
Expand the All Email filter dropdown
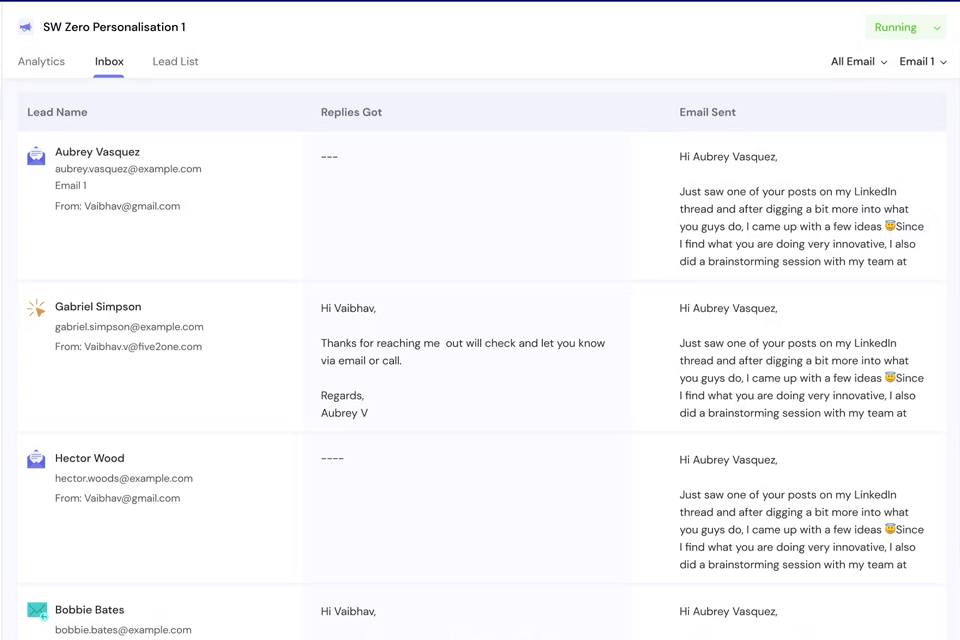tap(858, 61)
